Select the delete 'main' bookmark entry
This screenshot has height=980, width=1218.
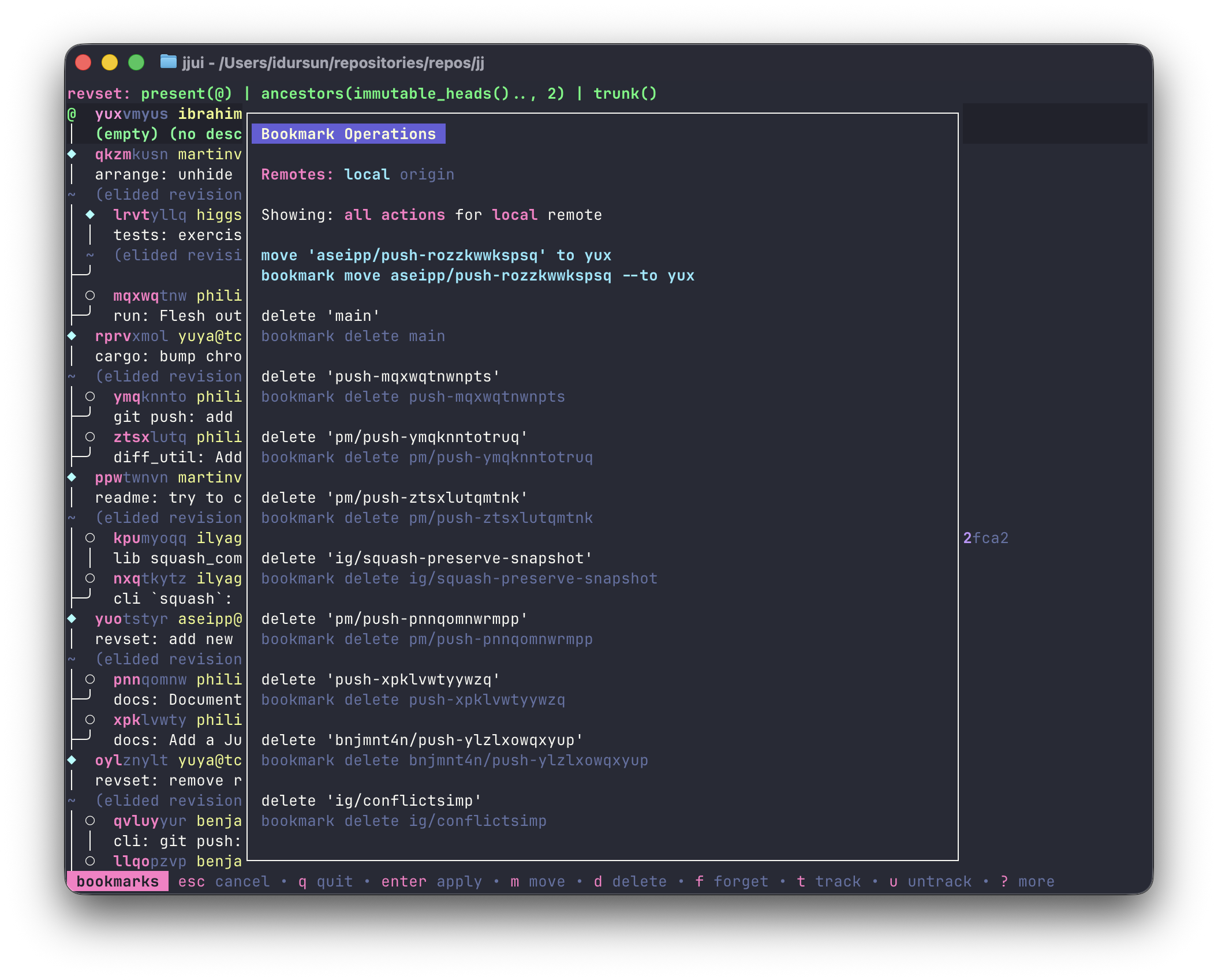click(x=320, y=316)
